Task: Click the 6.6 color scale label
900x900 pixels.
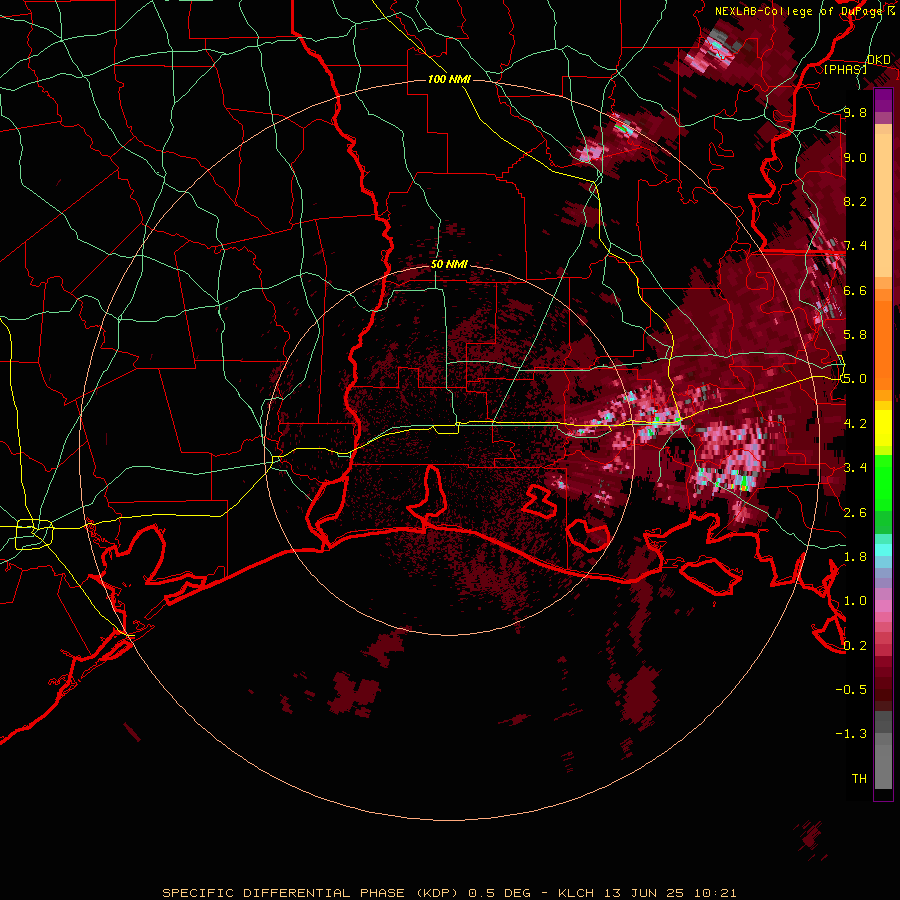Action: [x=855, y=291]
